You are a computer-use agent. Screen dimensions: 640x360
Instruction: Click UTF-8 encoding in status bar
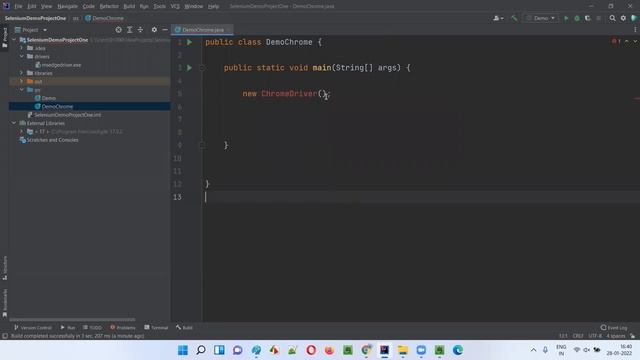pos(595,336)
